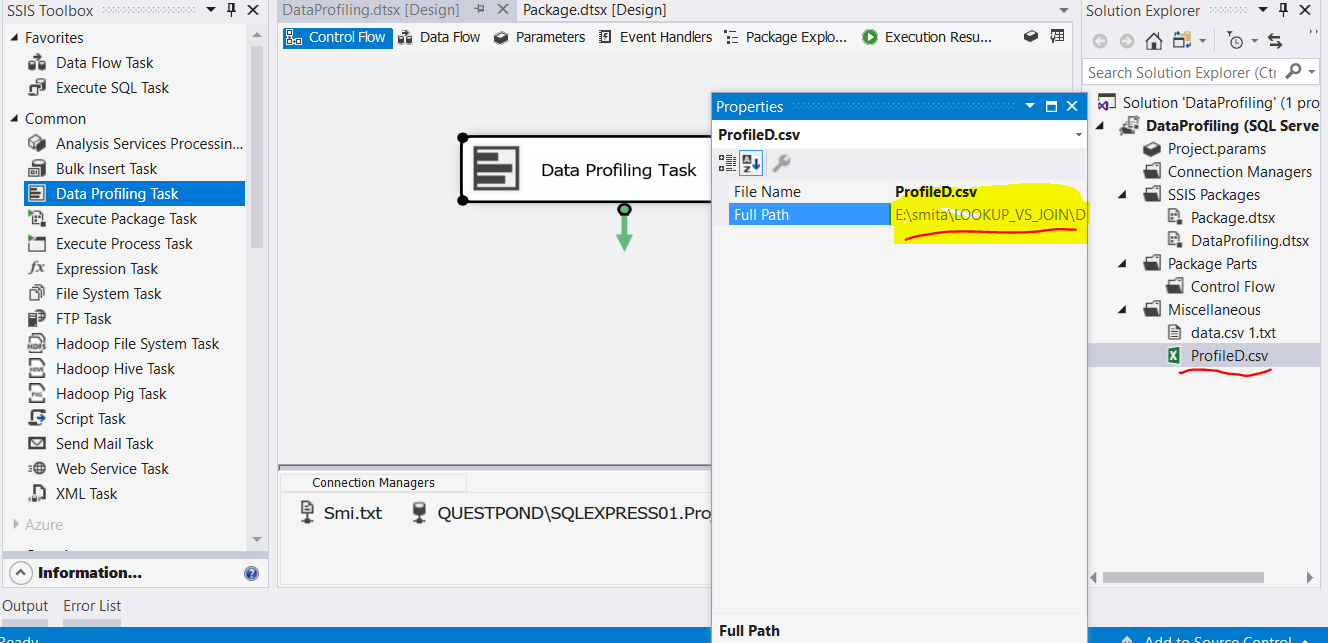
Task: Open SSIS Toolbox window options dropdown
Action: click(211, 10)
